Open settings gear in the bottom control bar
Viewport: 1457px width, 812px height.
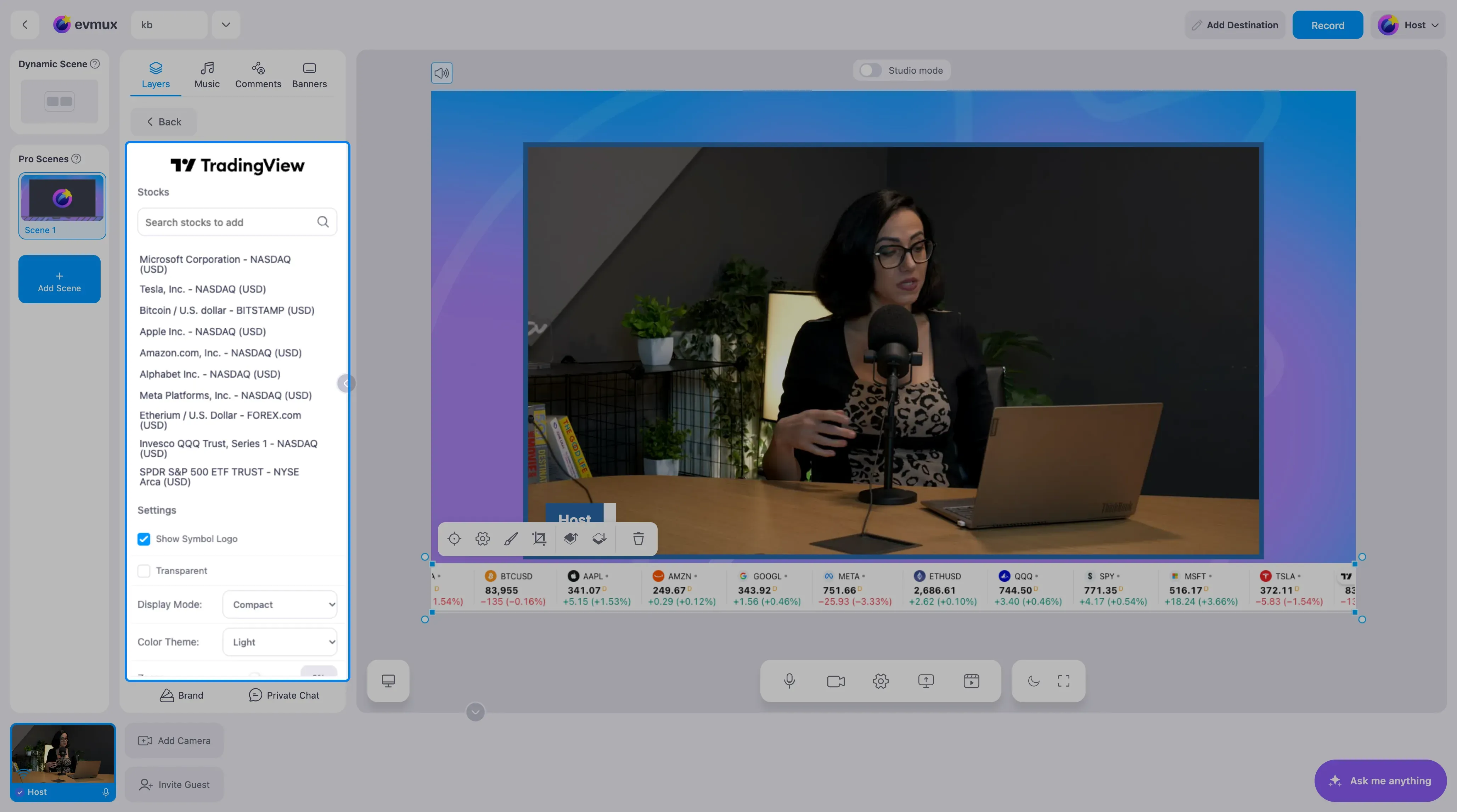(x=881, y=681)
